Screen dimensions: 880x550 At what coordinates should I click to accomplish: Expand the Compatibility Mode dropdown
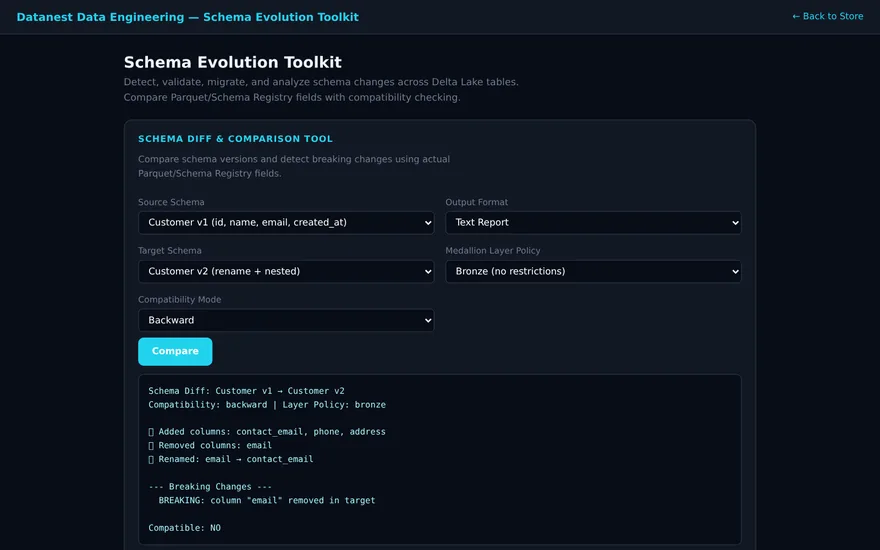(286, 320)
